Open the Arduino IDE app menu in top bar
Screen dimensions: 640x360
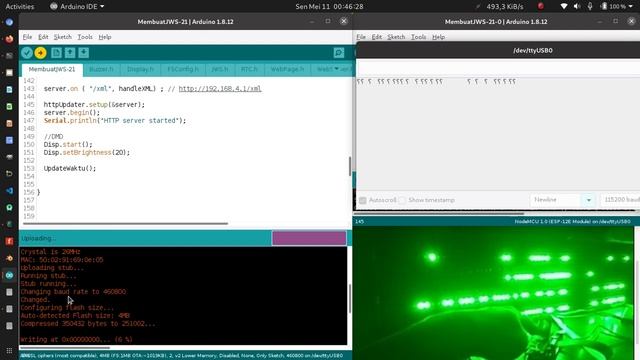(77, 6)
